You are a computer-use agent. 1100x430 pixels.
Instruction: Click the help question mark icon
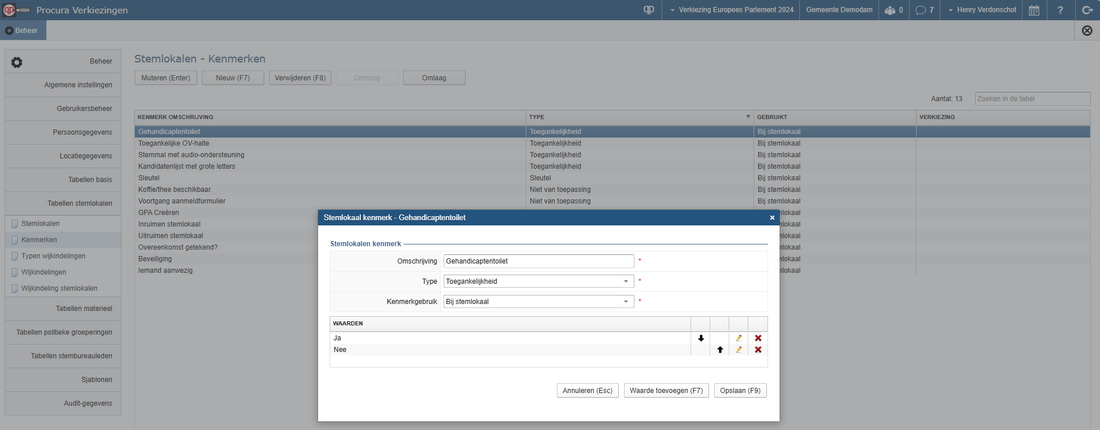coord(1060,10)
